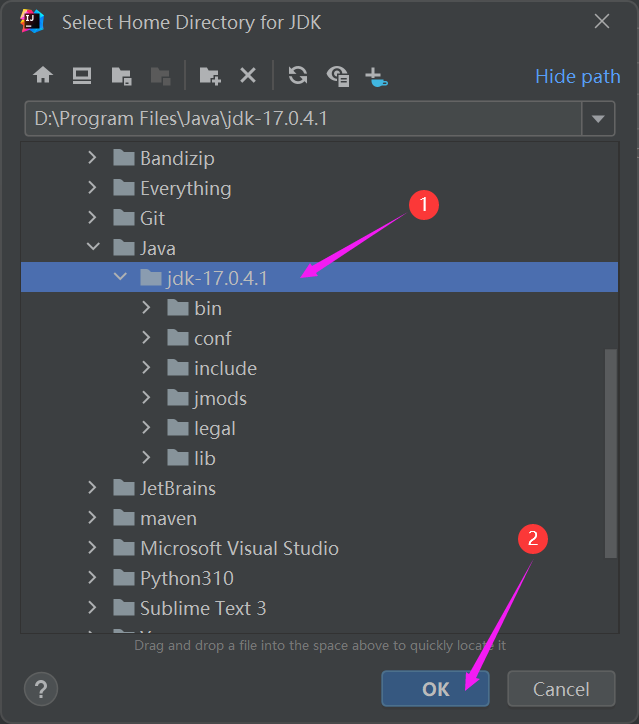The width and height of the screenshot is (639, 724).
Task: Open the Project directory icon
Action: (121, 76)
